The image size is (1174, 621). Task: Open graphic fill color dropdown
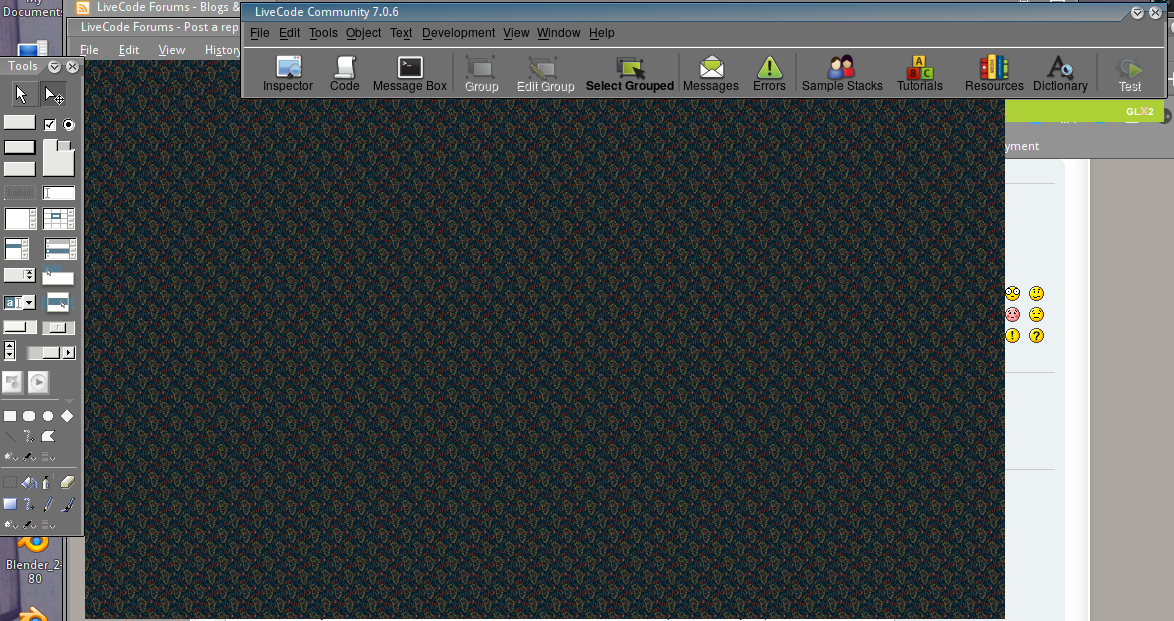click(x=10, y=456)
